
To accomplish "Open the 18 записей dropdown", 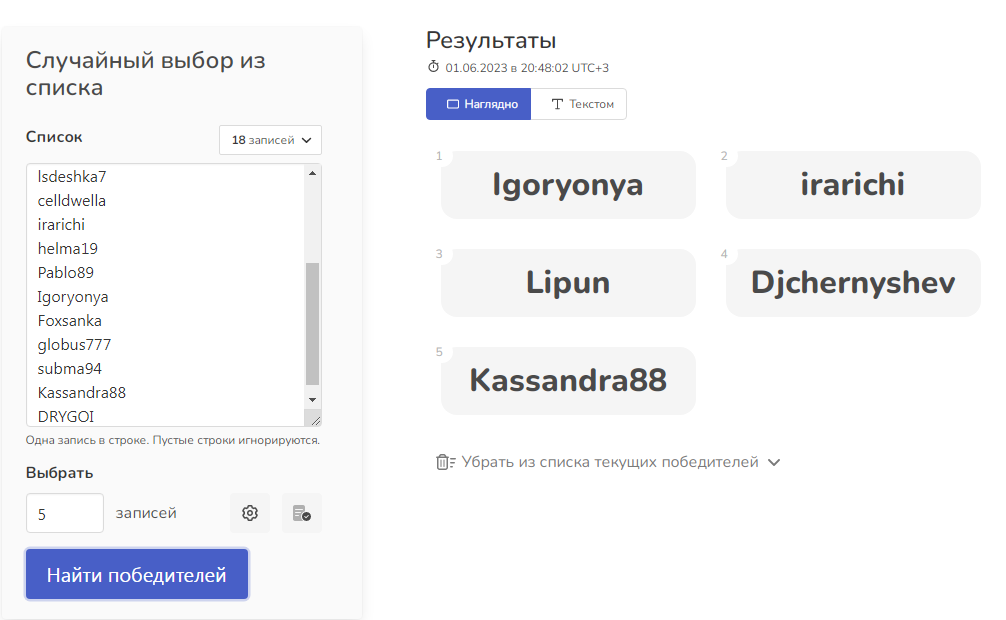I will (x=270, y=140).
